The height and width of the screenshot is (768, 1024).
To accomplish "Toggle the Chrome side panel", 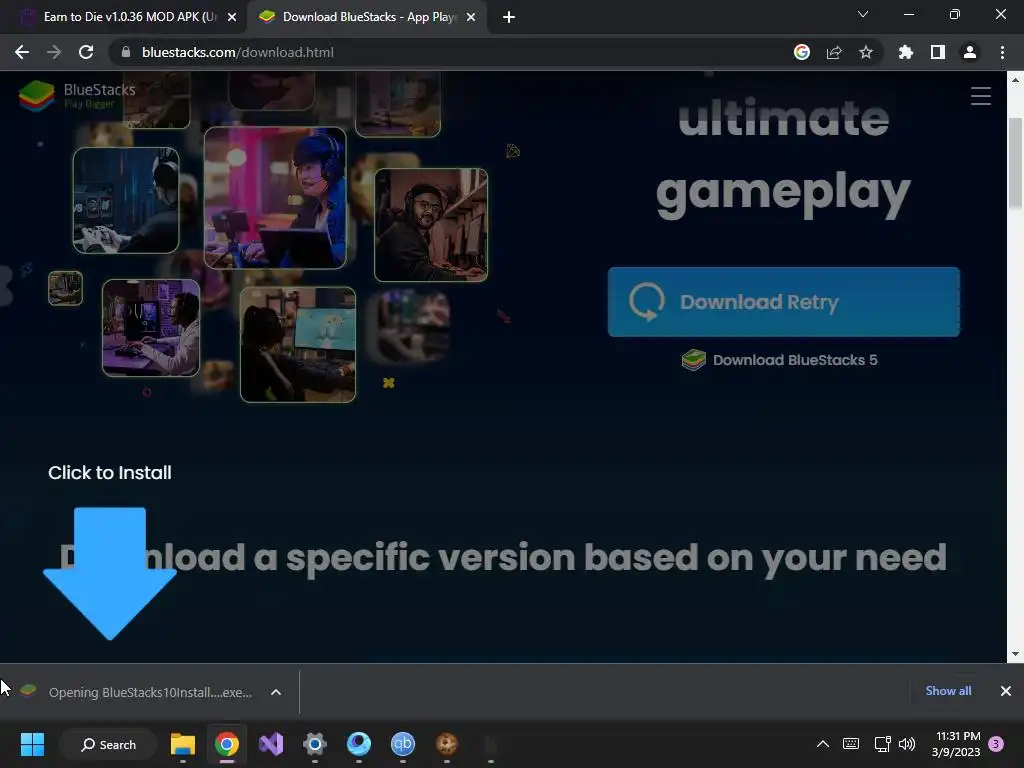I will 938,52.
